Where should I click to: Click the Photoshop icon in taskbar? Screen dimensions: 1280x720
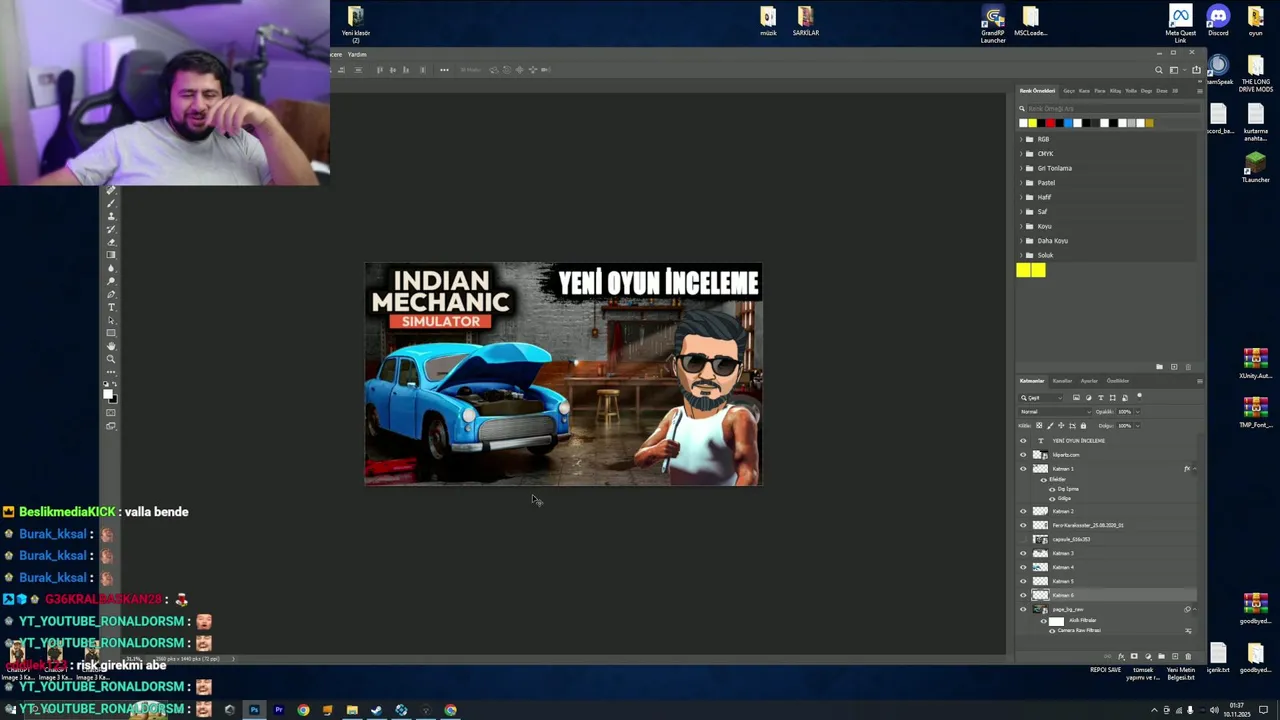click(x=254, y=710)
